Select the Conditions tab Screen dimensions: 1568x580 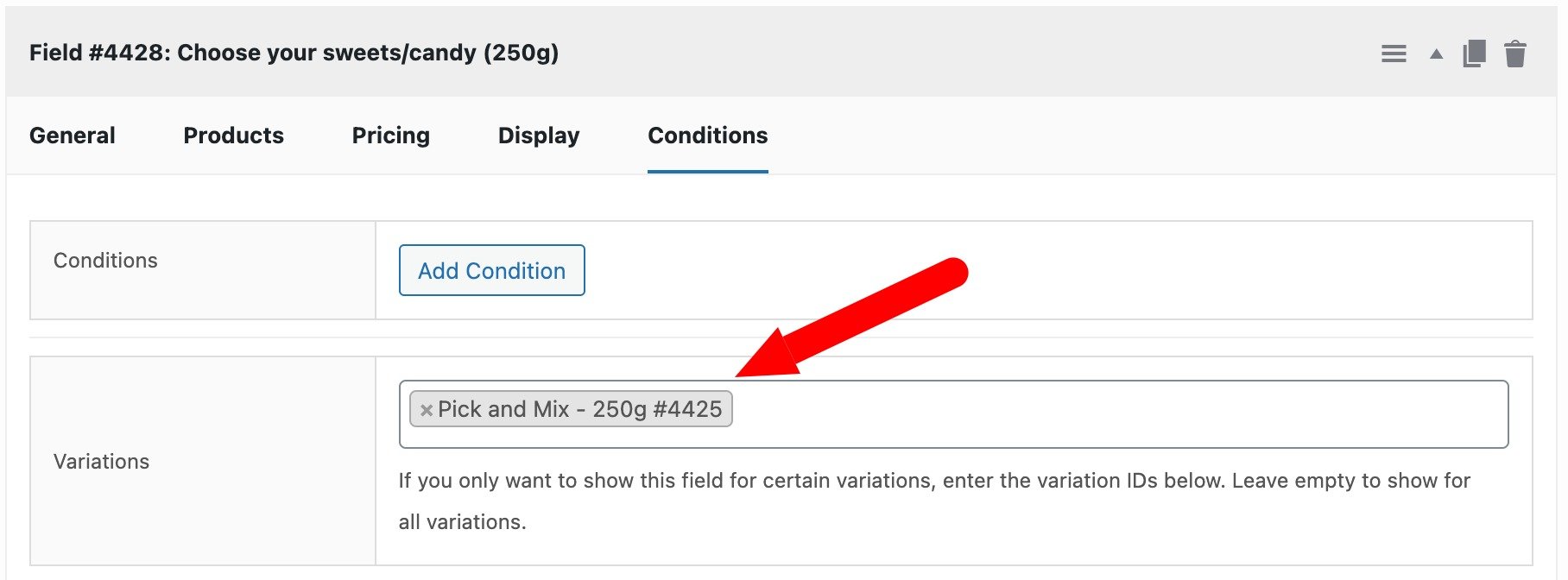(x=706, y=136)
